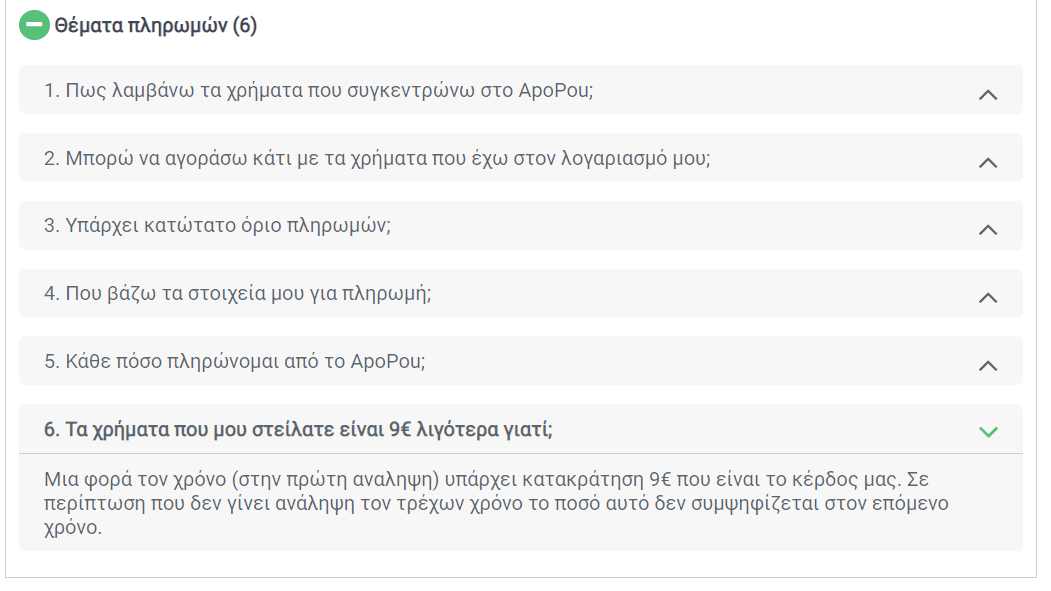This screenshot has width=1051, height=591.
Task: Collapse section with the green minus icon
Action: (x=34, y=25)
